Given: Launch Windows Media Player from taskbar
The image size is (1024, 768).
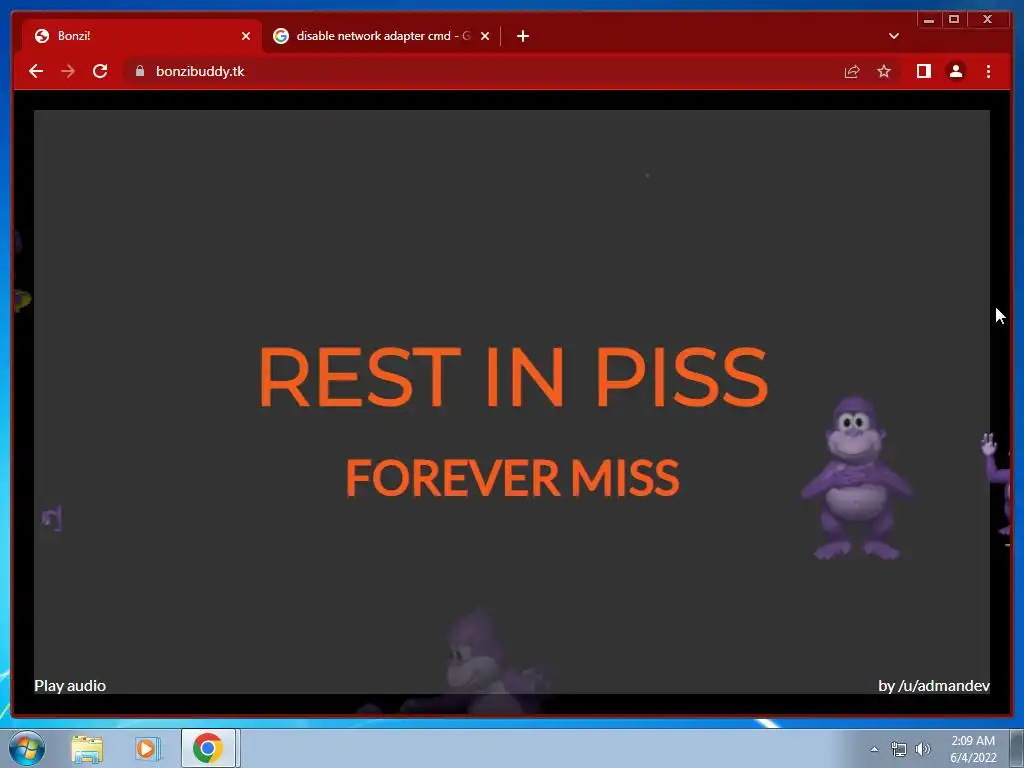Looking at the screenshot, I should coord(147,748).
